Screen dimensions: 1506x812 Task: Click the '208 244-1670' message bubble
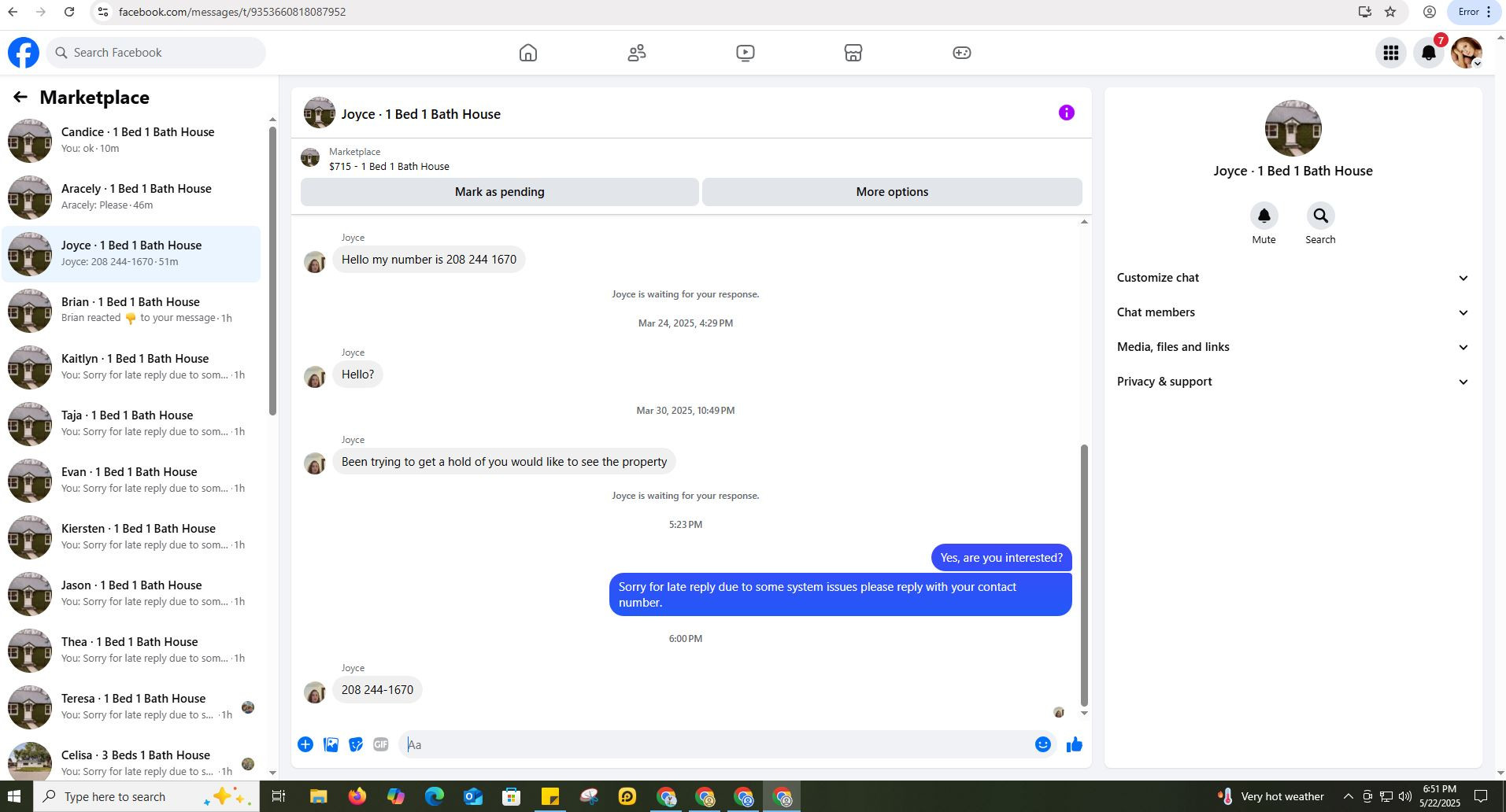pos(377,690)
